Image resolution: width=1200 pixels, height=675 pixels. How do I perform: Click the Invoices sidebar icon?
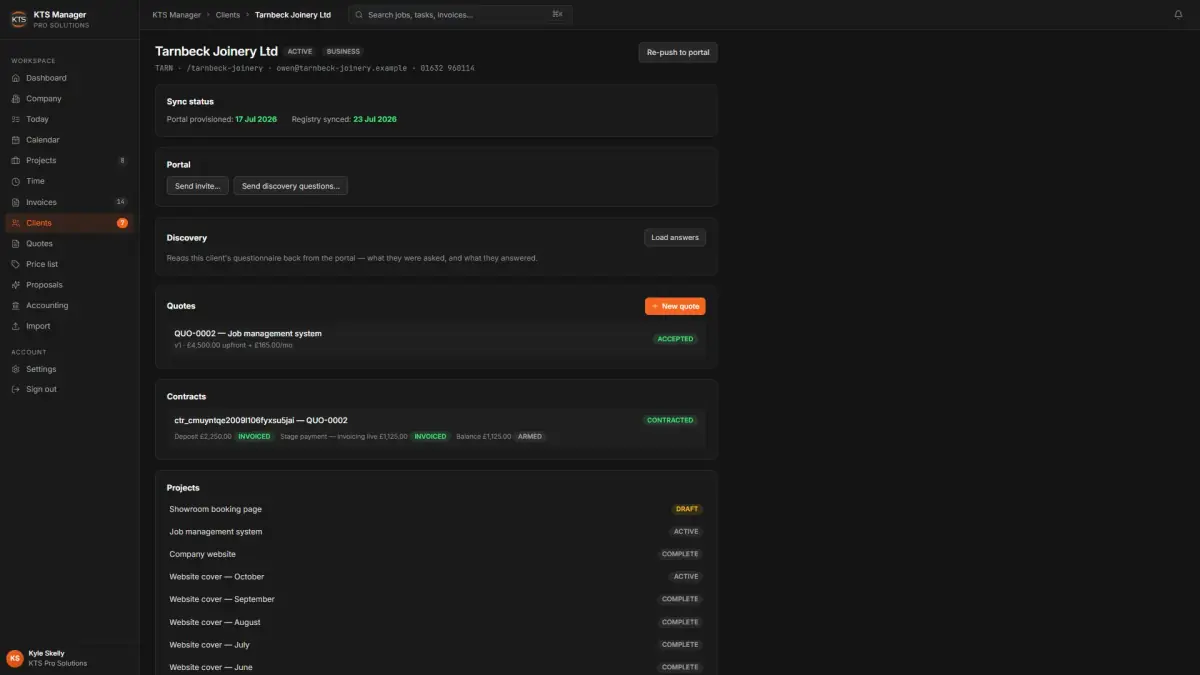click(x=16, y=202)
